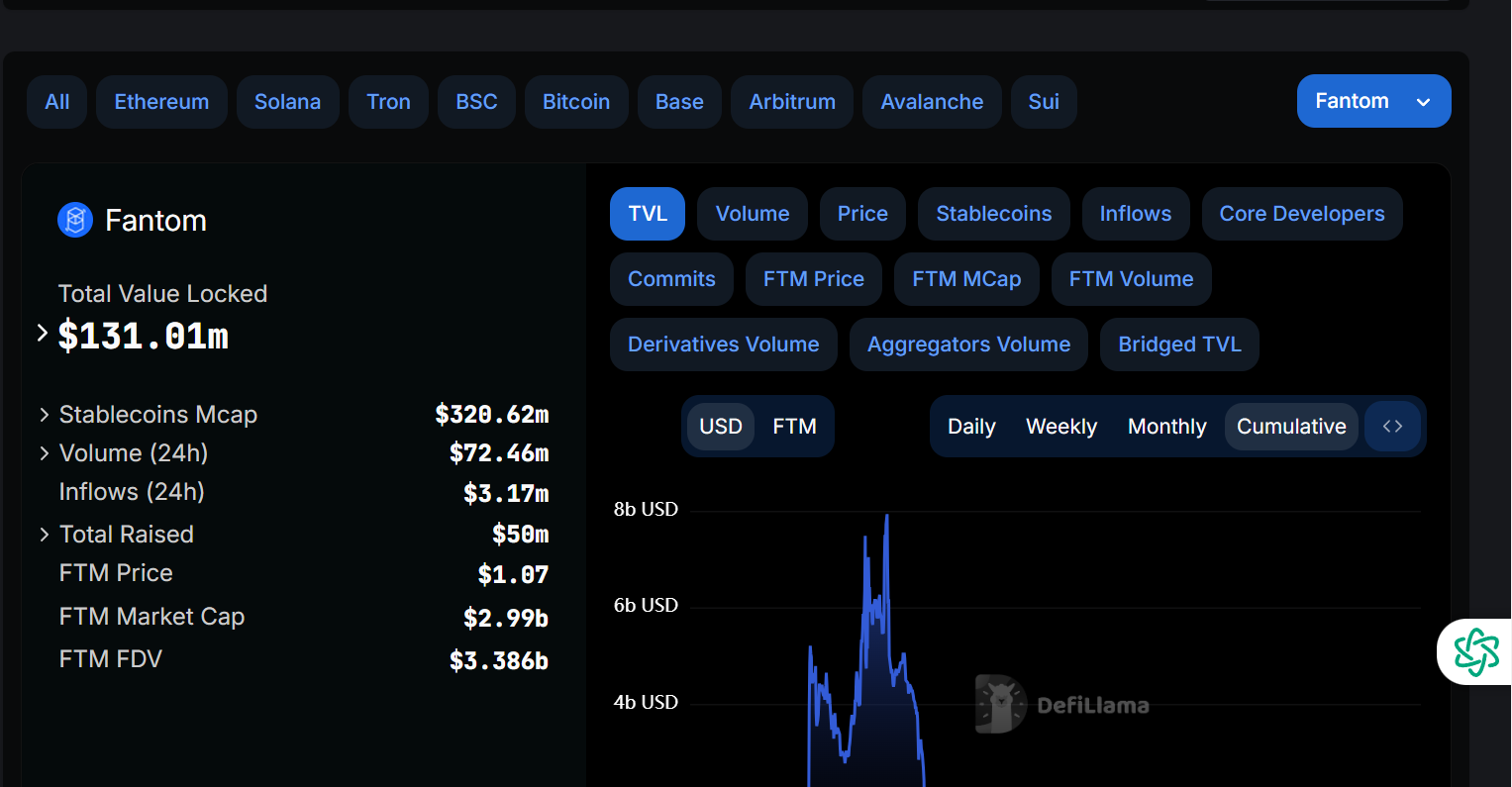
Task: Toggle the Bridged TVL metric
Action: click(x=1179, y=344)
